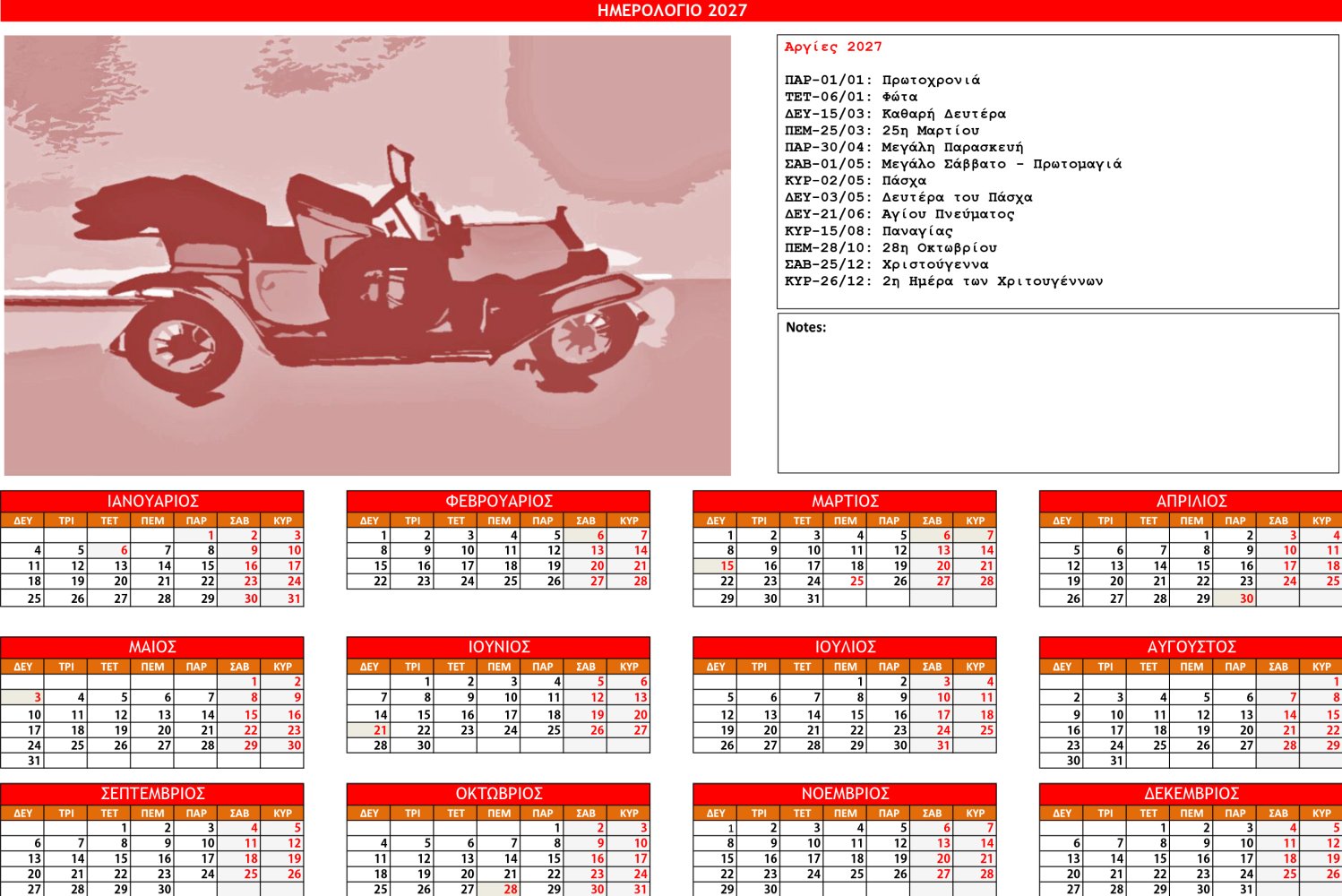
Task: Click the ΜΑΙΟΣ month header
Action: (x=152, y=647)
